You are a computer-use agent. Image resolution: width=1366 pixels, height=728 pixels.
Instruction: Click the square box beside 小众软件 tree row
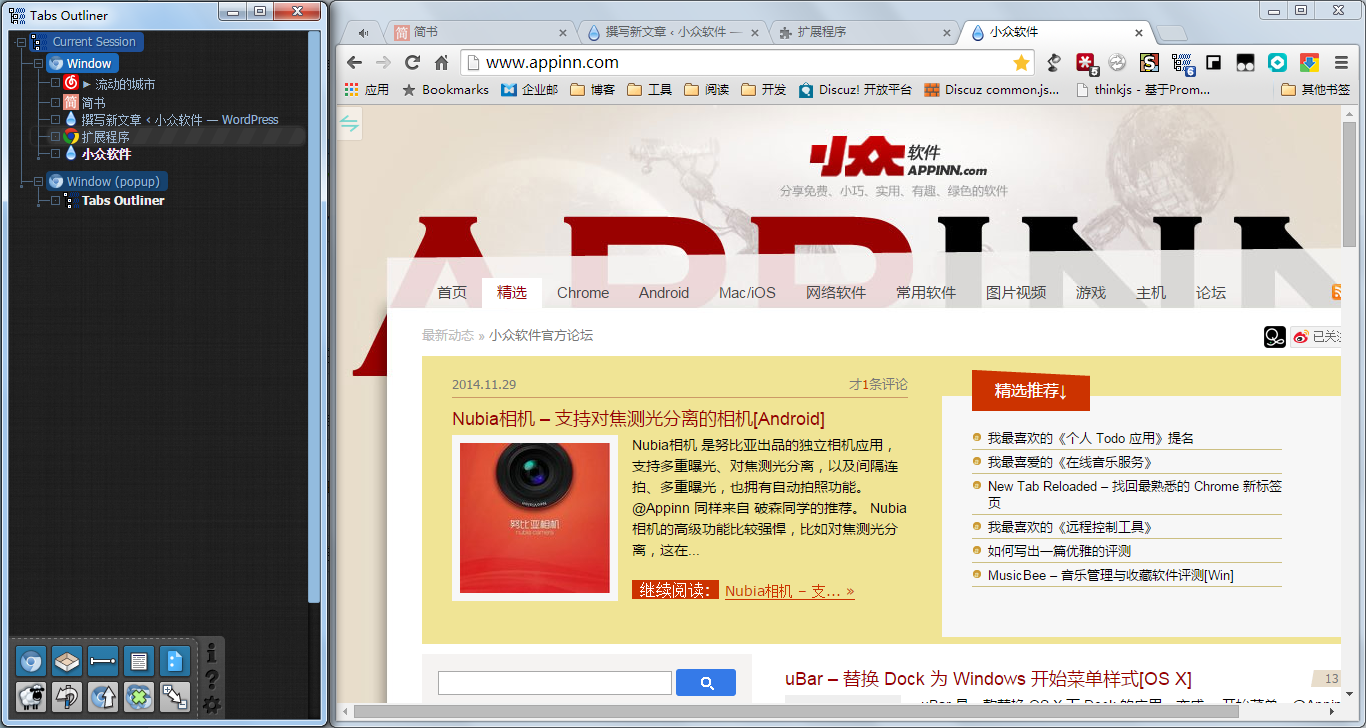tap(56, 154)
